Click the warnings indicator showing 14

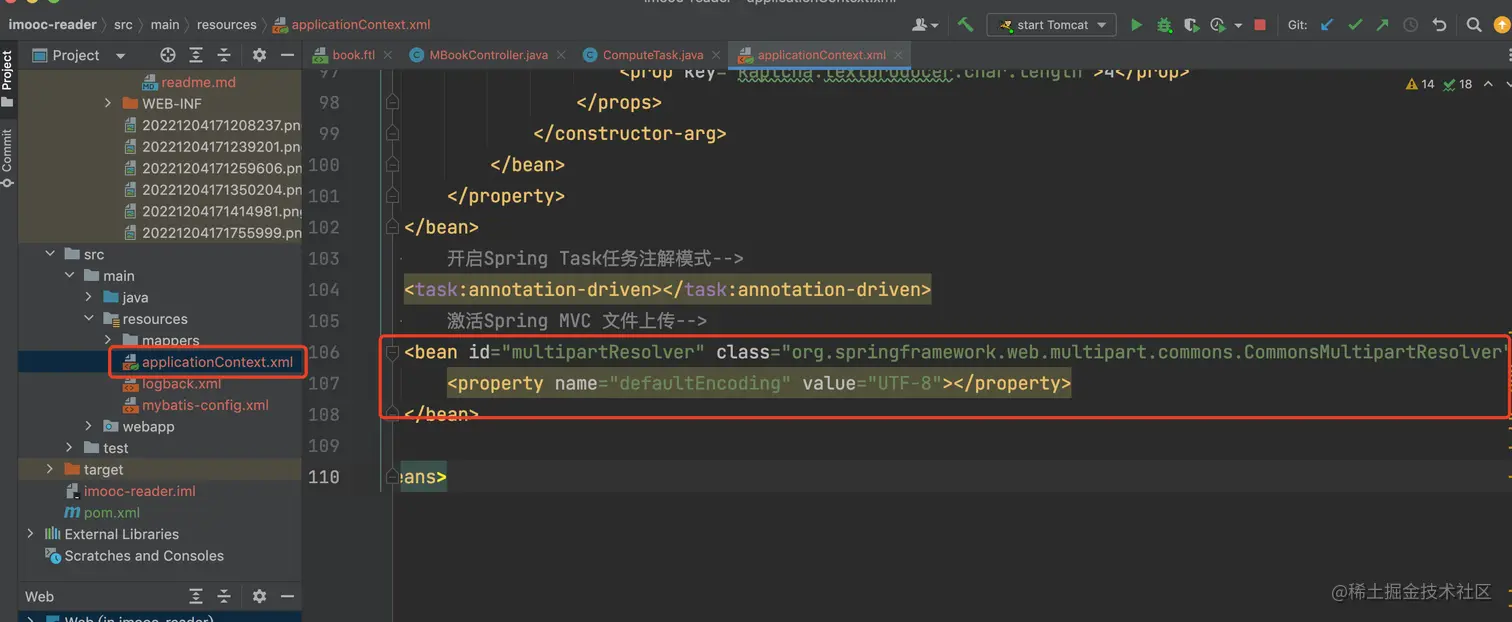[1420, 84]
